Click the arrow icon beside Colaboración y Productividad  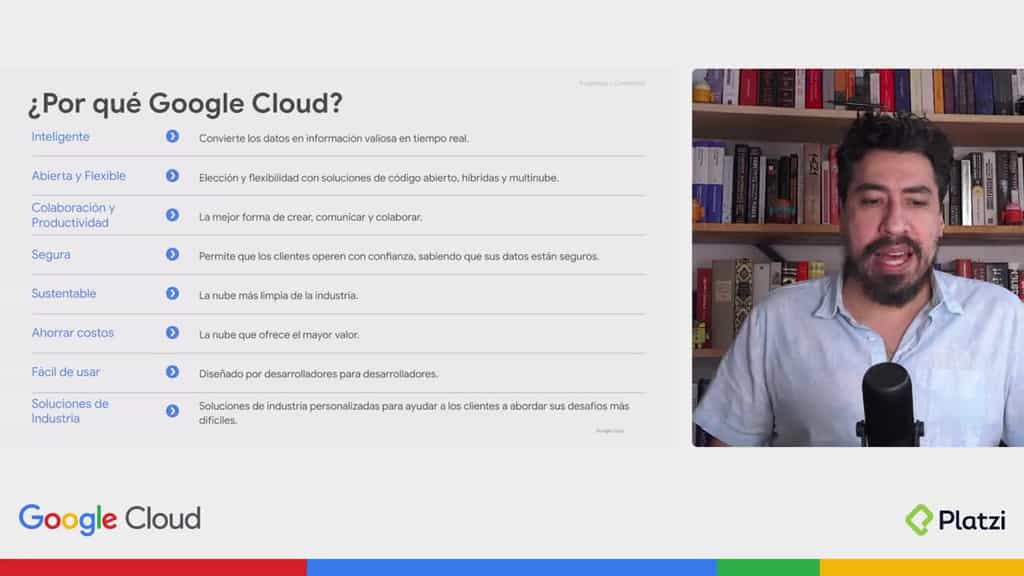click(172, 215)
